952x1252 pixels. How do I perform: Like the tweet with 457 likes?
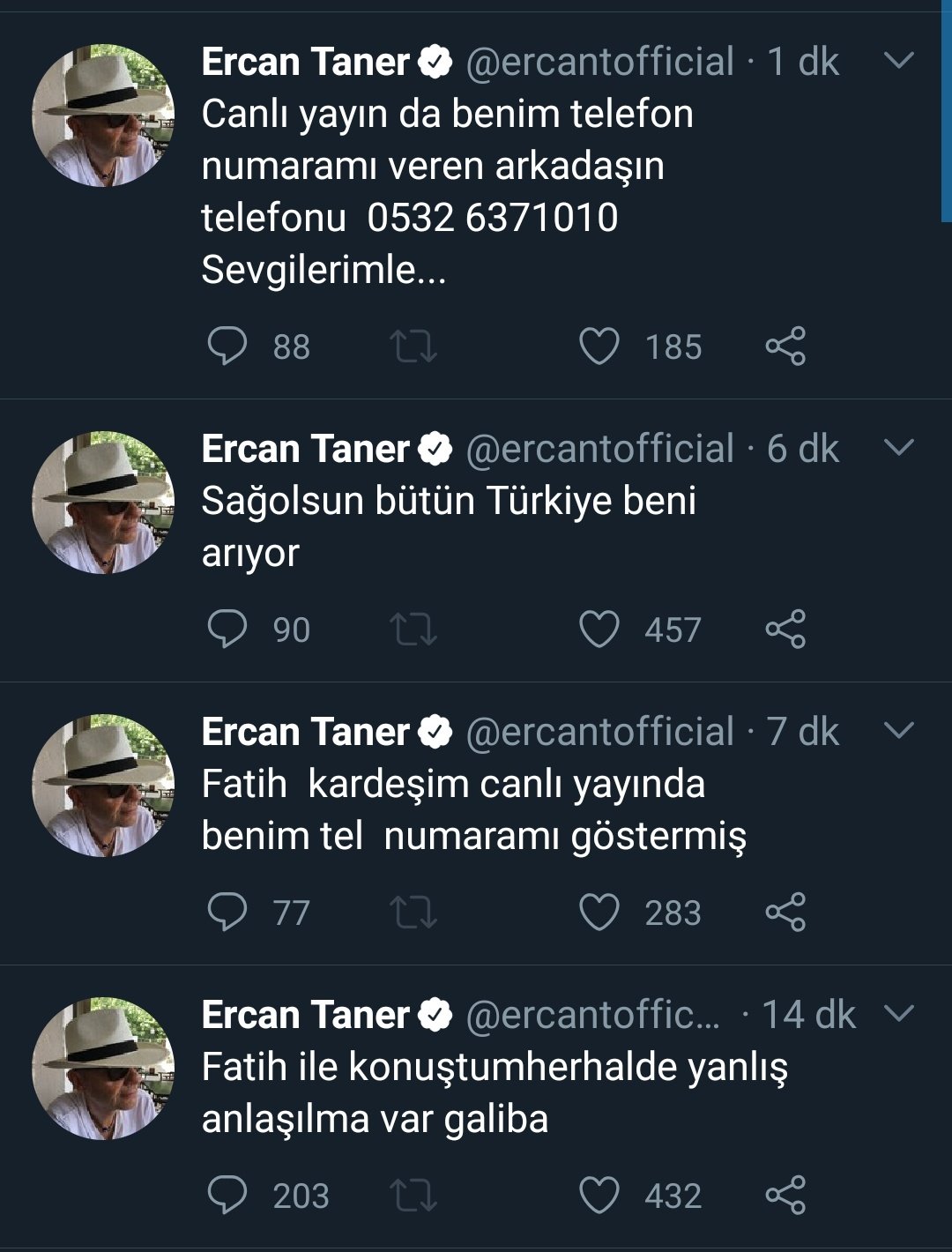(x=599, y=630)
